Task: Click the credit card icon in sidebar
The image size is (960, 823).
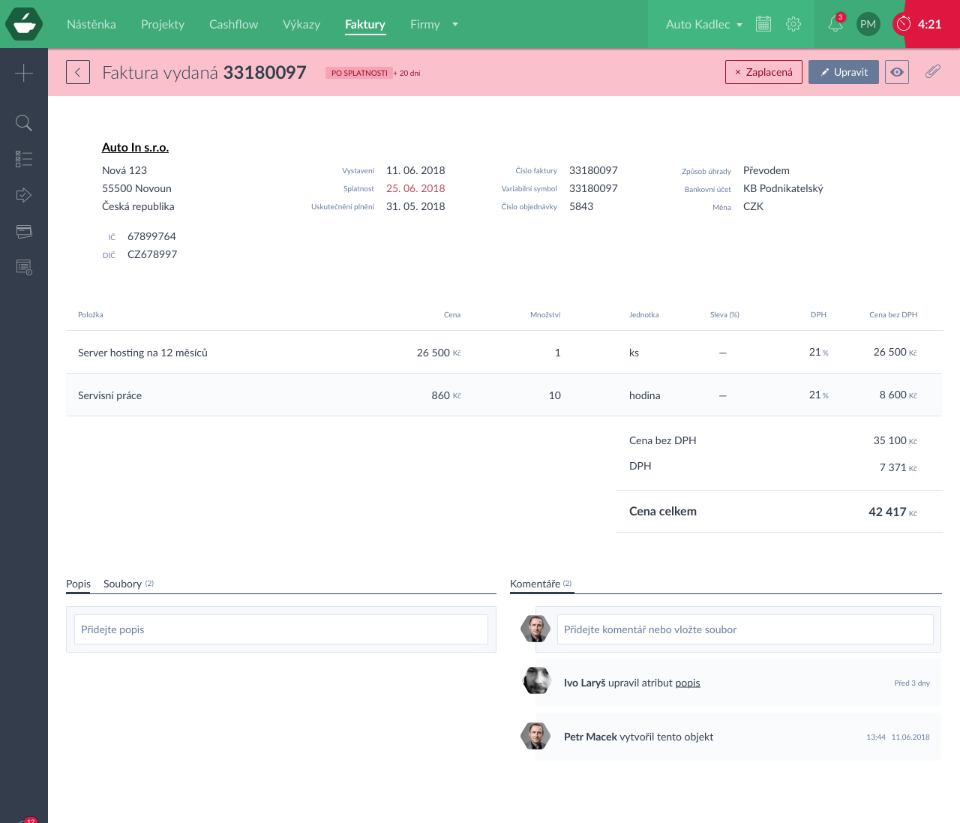Action: click(x=24, y=231)
